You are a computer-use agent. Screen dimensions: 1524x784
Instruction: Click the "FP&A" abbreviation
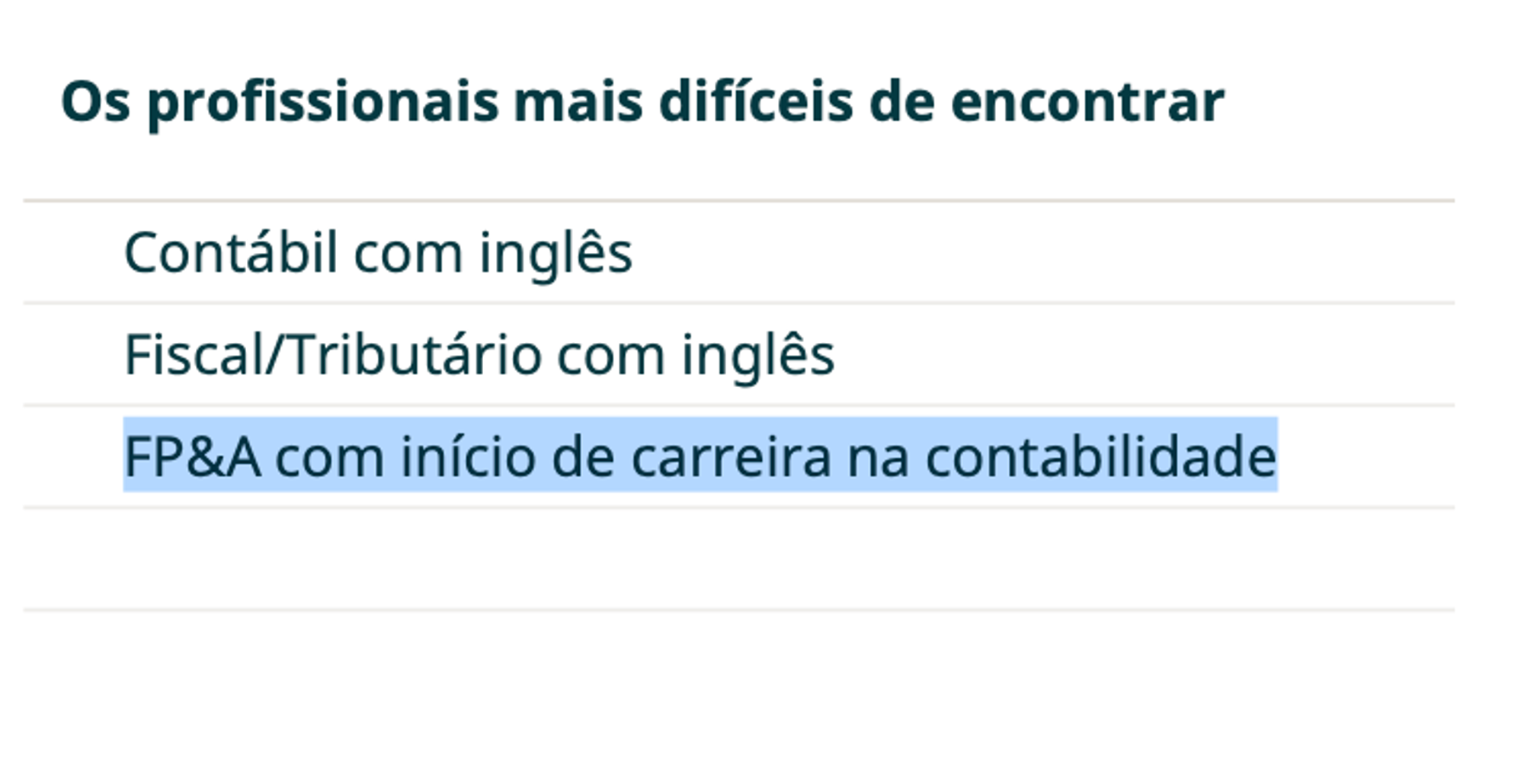(192, 457)
